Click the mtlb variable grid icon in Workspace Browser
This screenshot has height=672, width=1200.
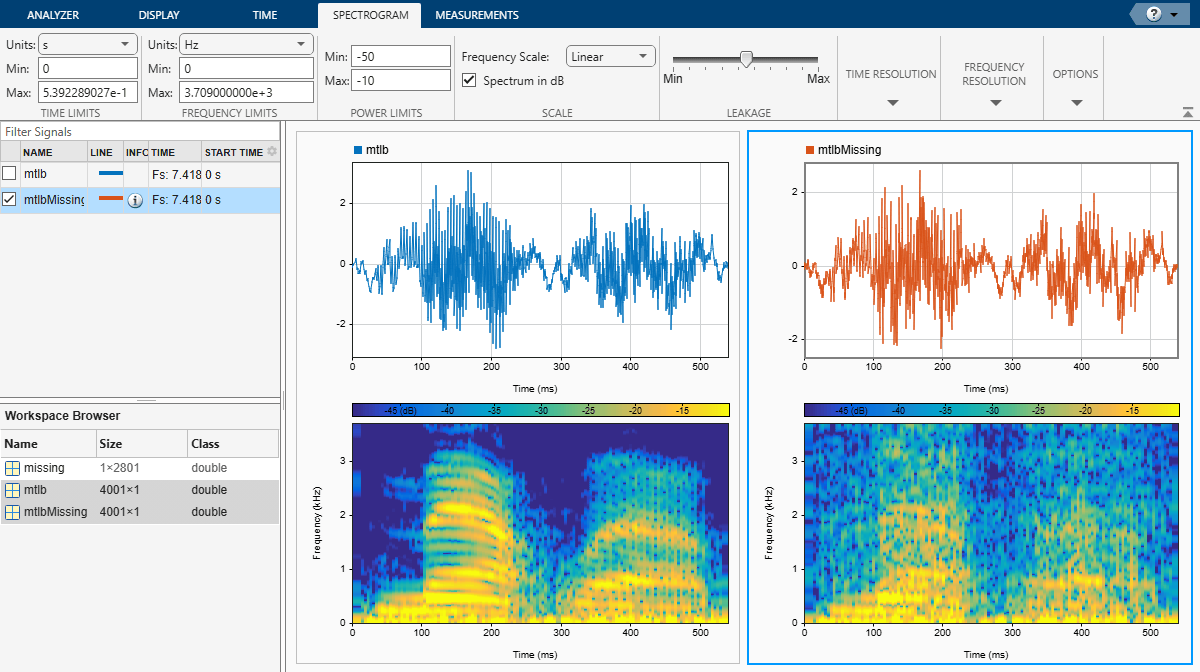coord(12,490)
